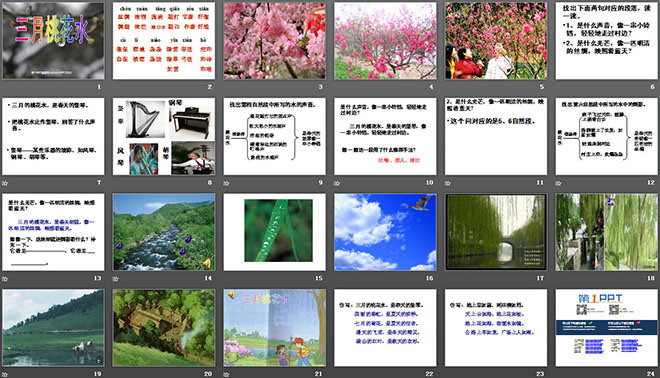Image resolution: width=660 pixels, height=378 pixels.
Task: Click animation star icon below slide 10
Action: pyautogui.click(x=337, y=183)
